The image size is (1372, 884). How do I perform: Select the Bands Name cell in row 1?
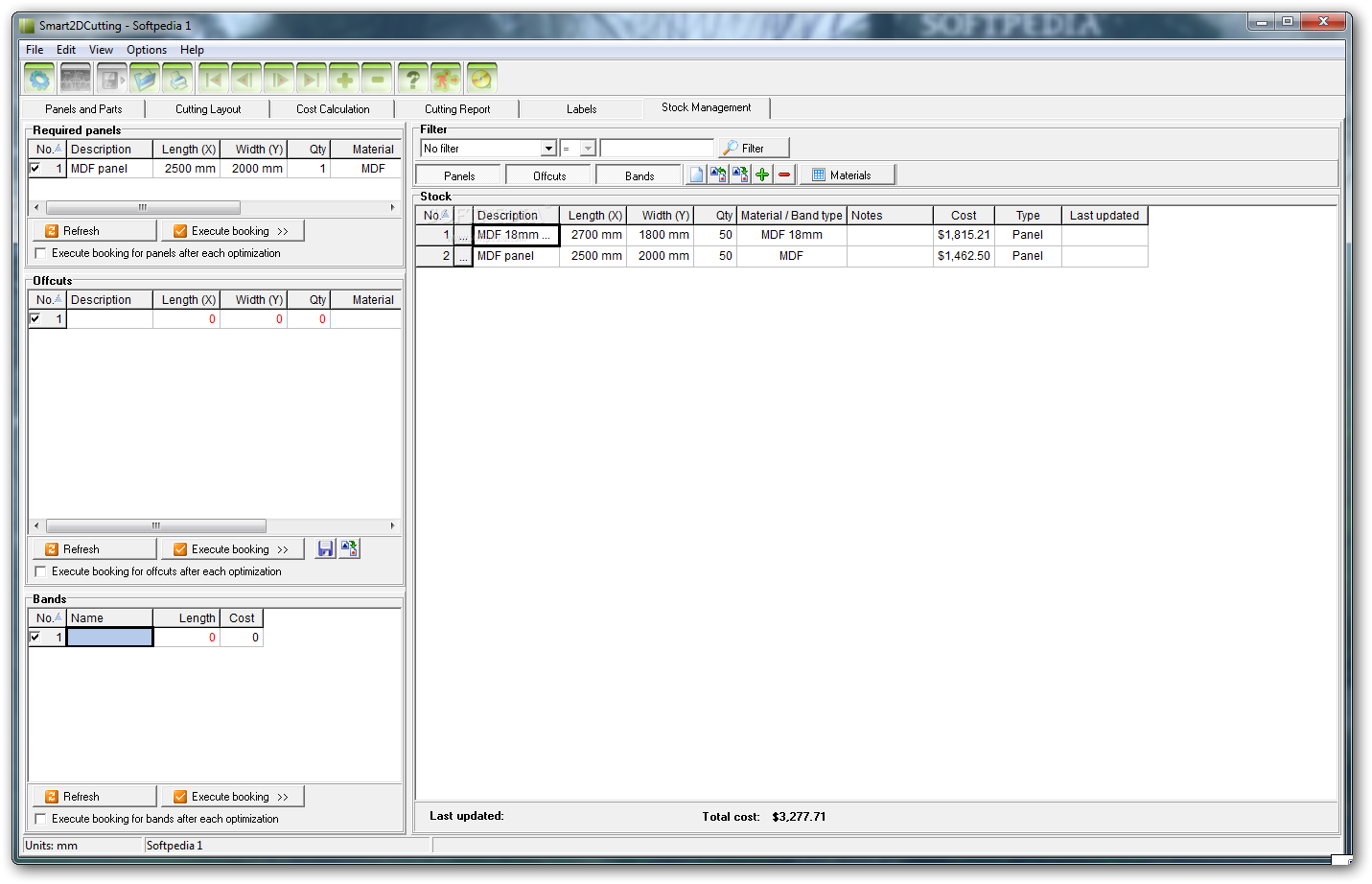(x=109, y=638)
